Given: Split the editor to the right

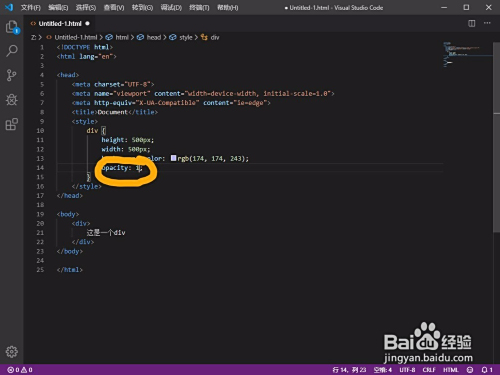Looking at the screenshot, I should coord(472,23).
